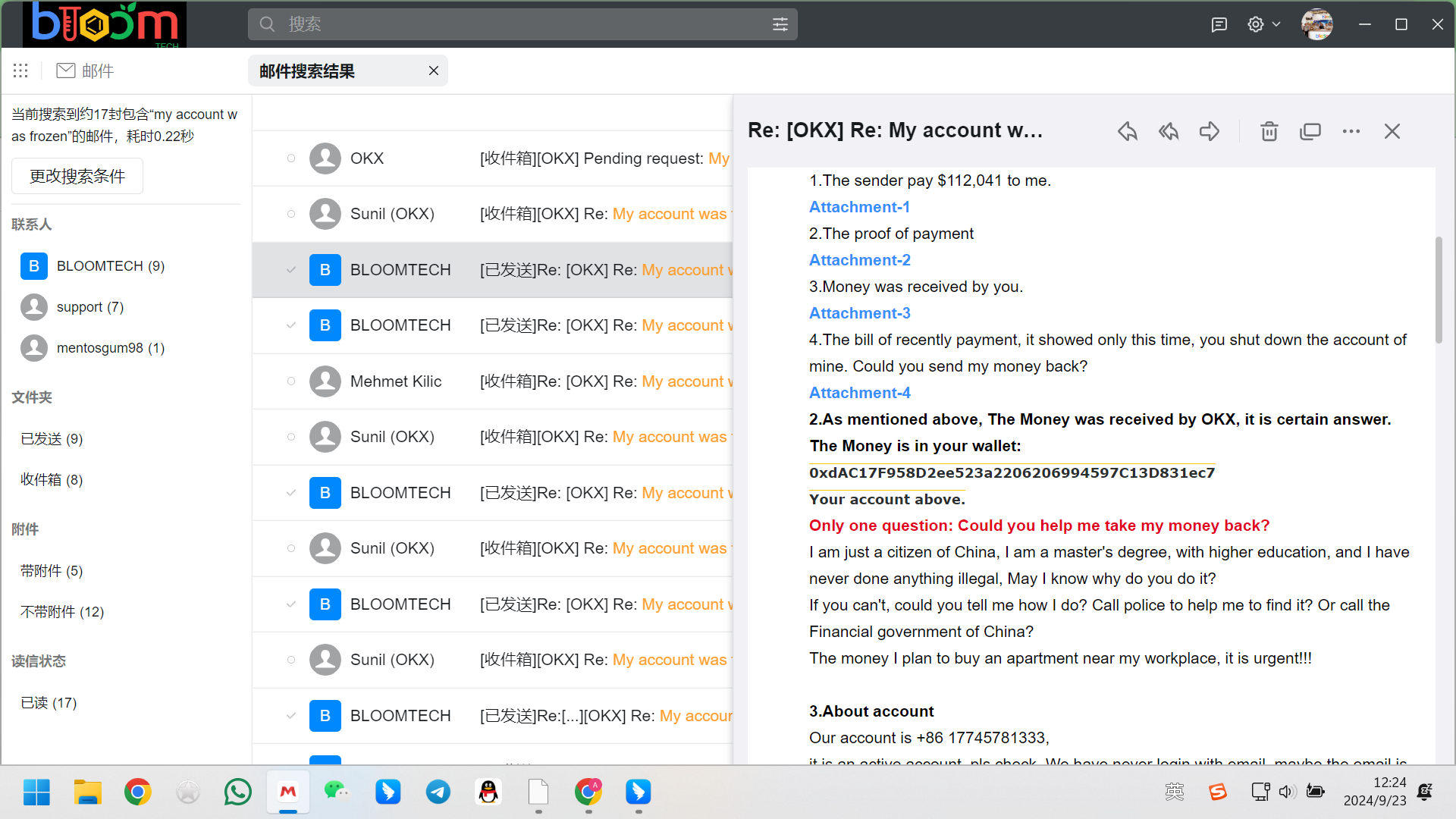Open the OKX Pending request email
This screenshot has width=1456, height=819.
pyautogui.click(x=493, y=158)
